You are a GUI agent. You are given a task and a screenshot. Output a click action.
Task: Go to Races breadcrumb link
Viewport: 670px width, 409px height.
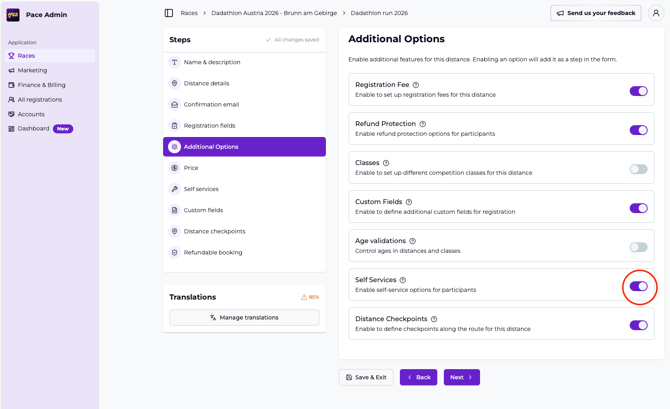tap(189, 13)
